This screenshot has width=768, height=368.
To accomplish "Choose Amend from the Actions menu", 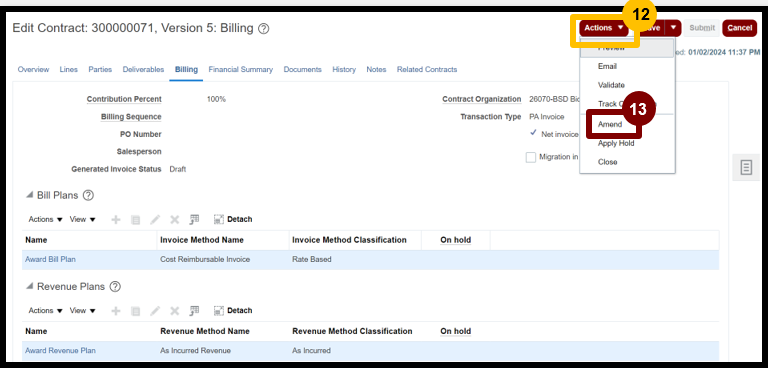I will click(x=610, y=124).
